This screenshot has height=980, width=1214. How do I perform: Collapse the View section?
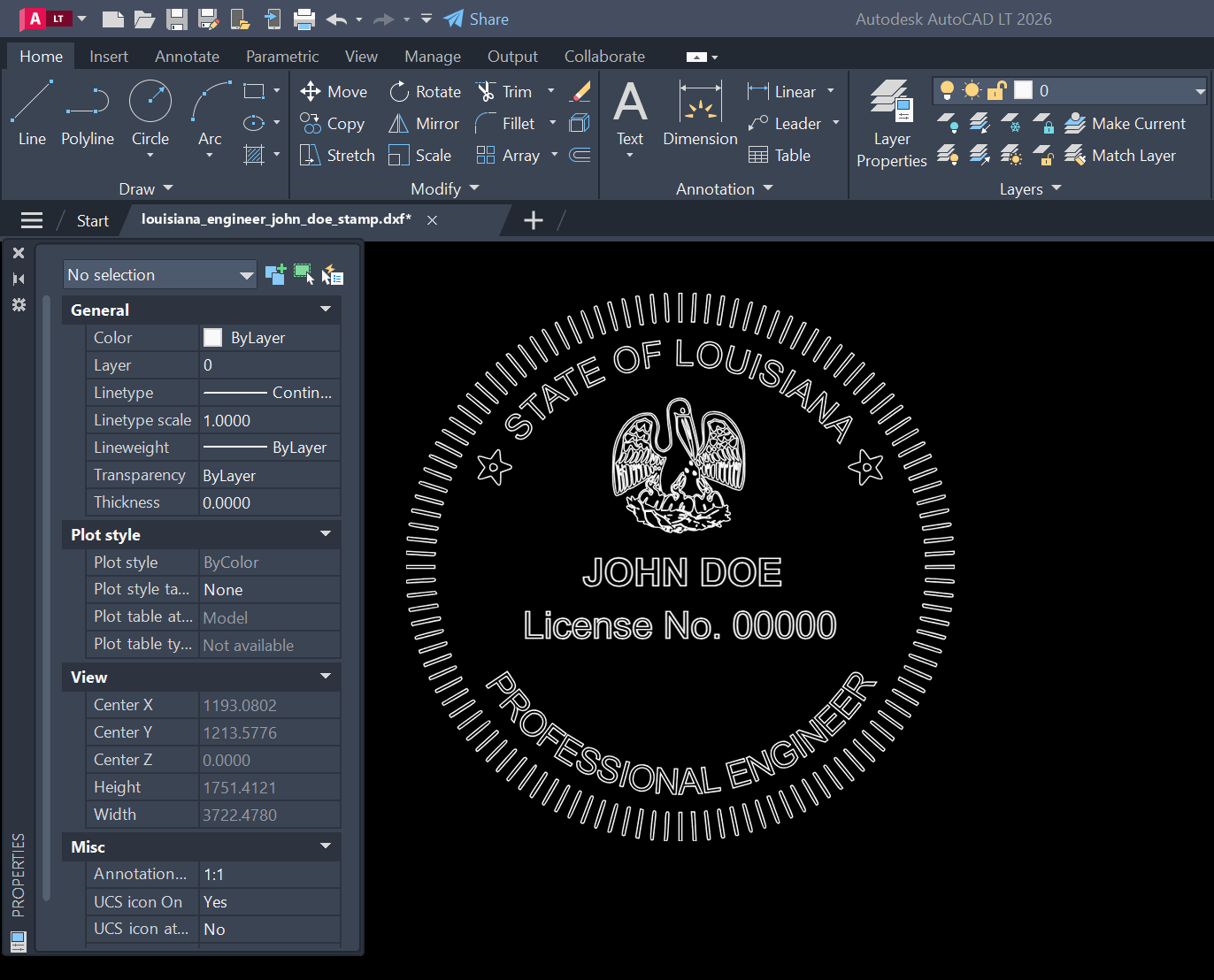point(326,676)
